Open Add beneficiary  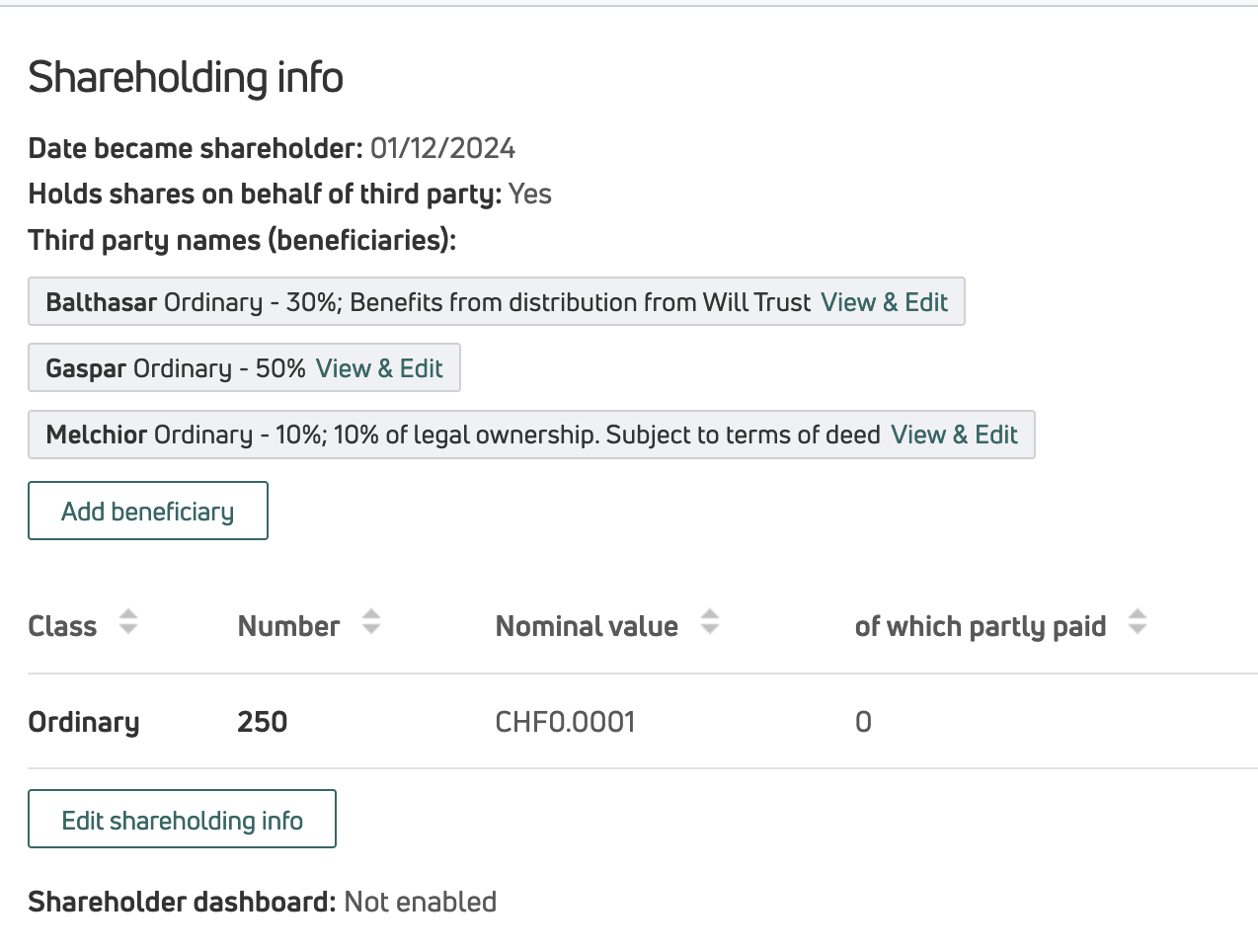[147, 511]
